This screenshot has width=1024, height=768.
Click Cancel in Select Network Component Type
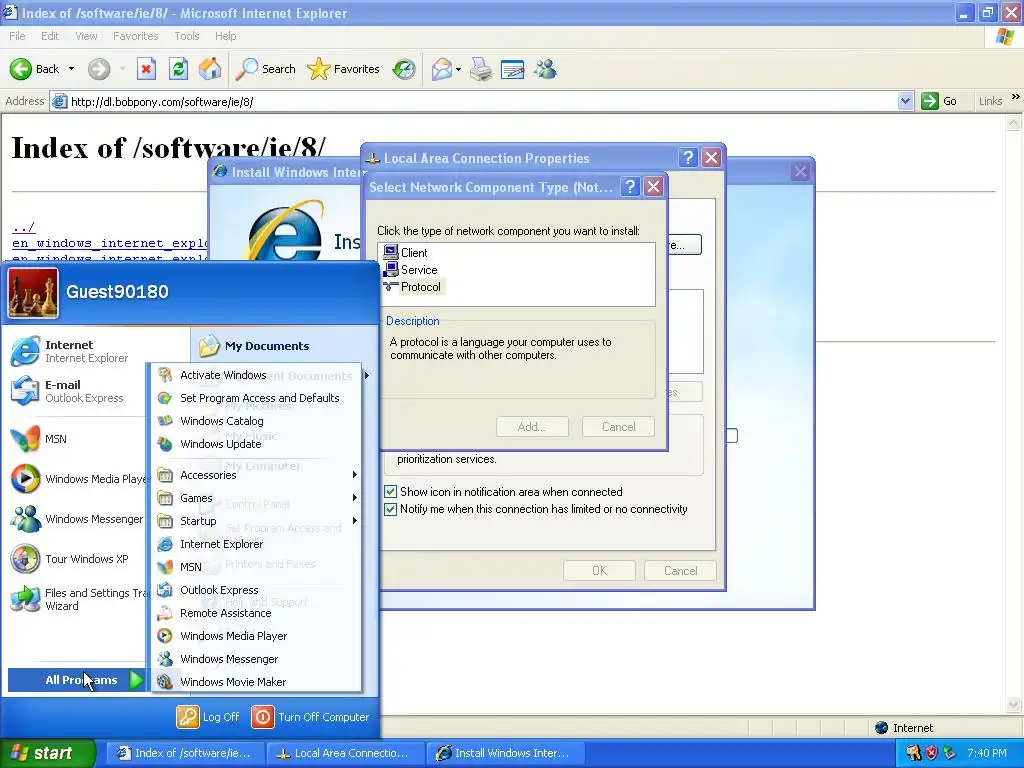coord(618,426)
